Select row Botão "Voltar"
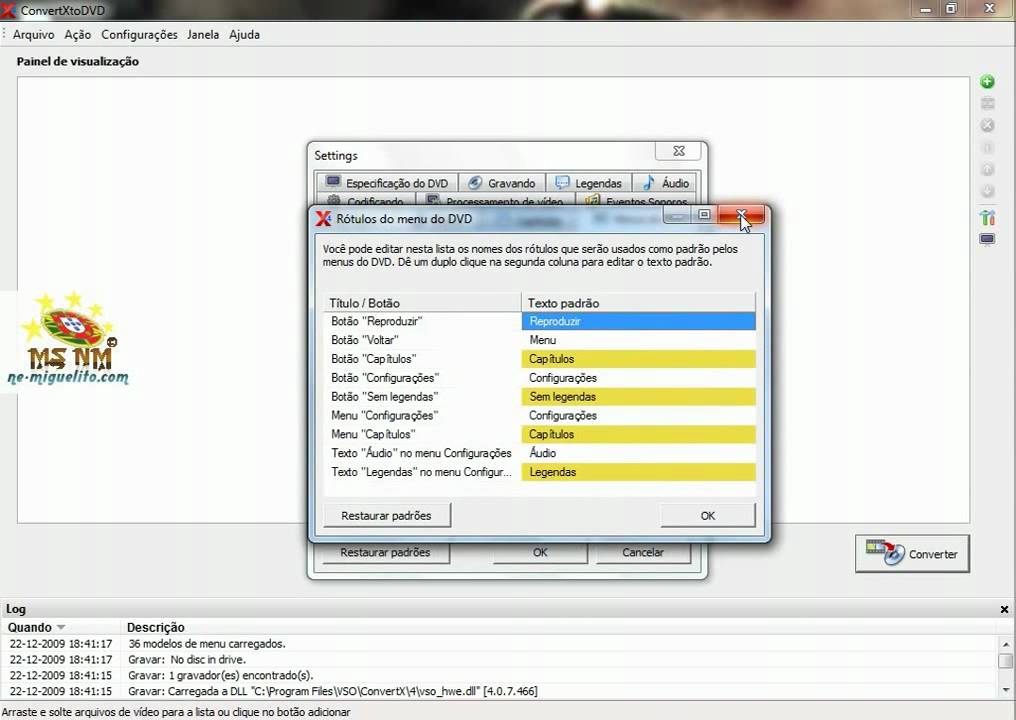Screen dimensions: 1016x720 click(422, 340)
